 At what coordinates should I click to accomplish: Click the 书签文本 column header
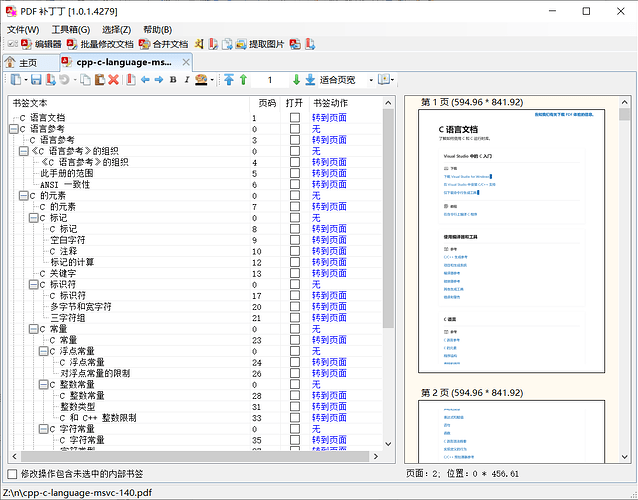click(129, 103)
